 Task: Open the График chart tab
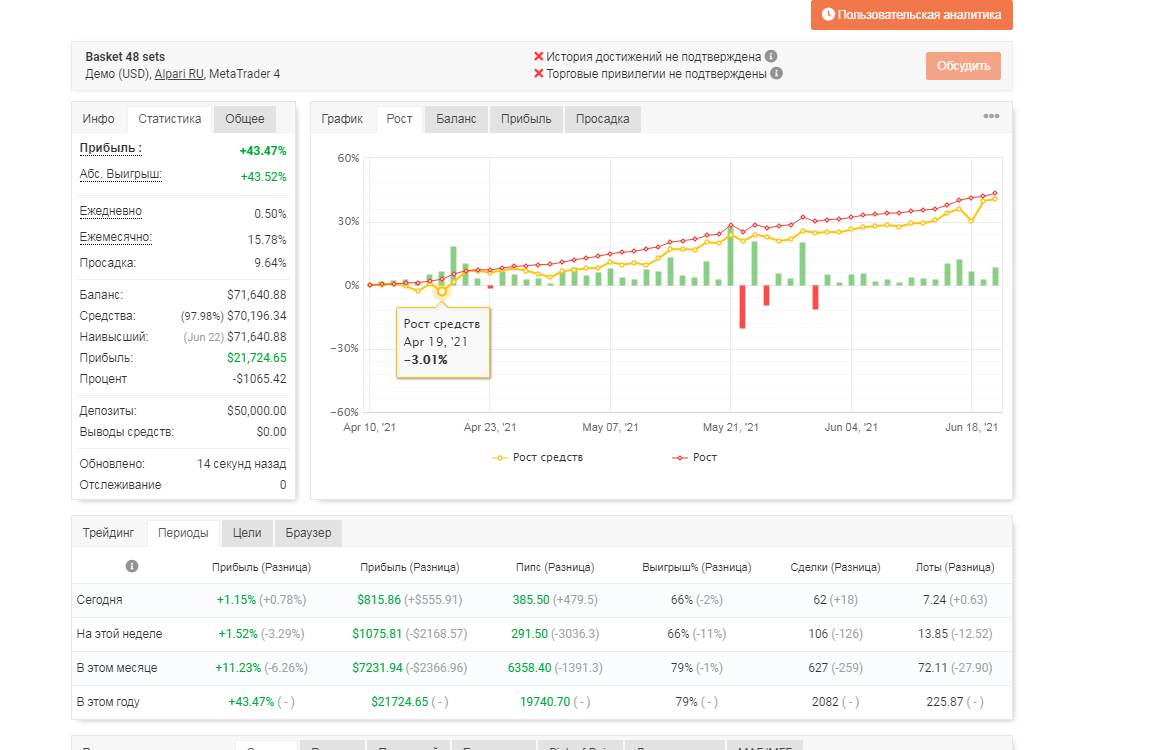[342, 118]
